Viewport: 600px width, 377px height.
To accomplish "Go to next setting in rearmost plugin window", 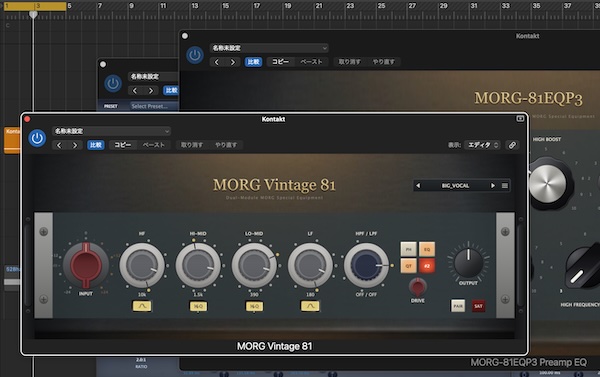I will 151,91.
